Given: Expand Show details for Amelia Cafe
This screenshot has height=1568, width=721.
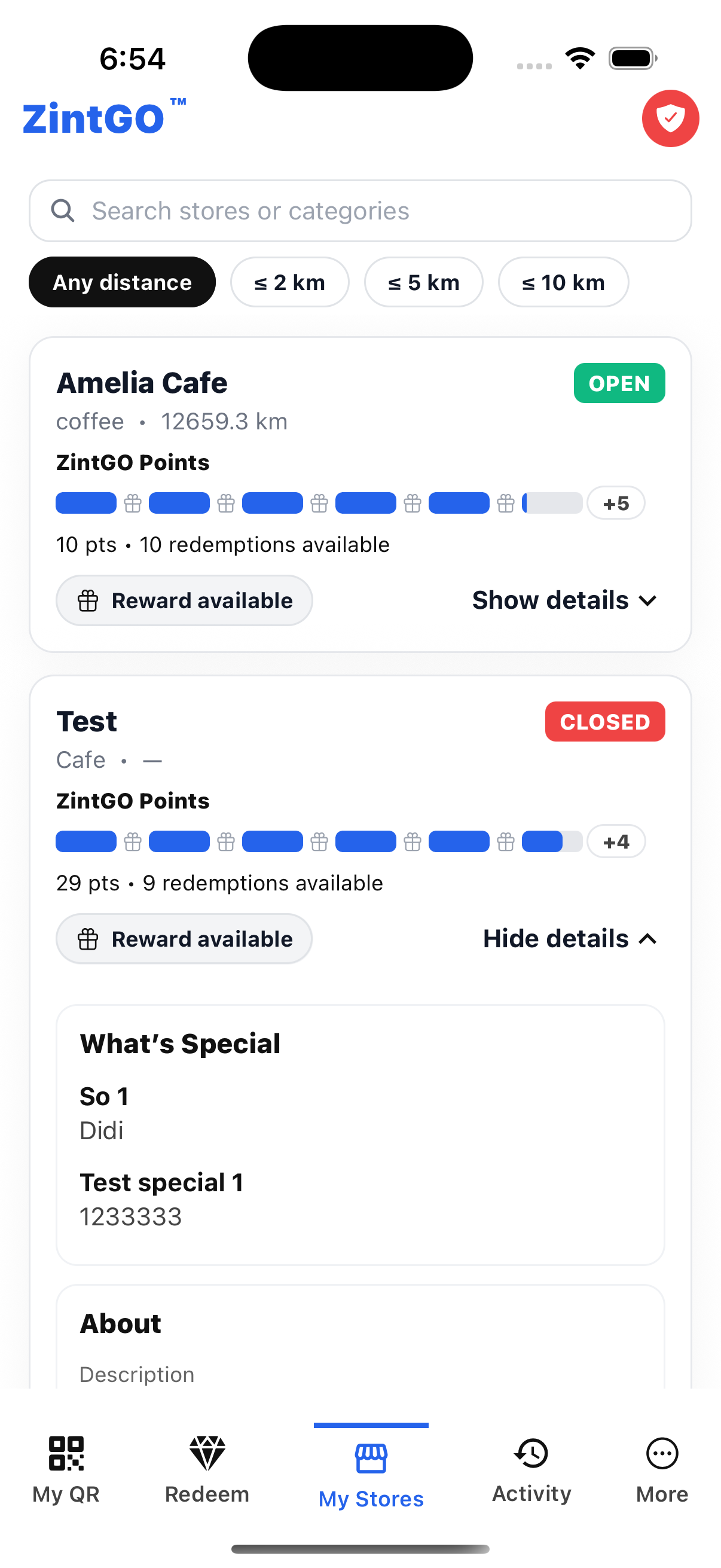Looking at the screenshot, I should click(x=563, y=600).
